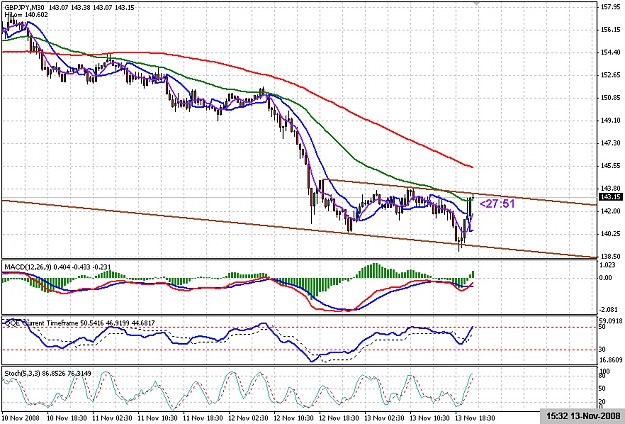Viewport: 625px width, 424px height.
Task: Click the 142.00 price axis label
Action: tap(613, 211)
